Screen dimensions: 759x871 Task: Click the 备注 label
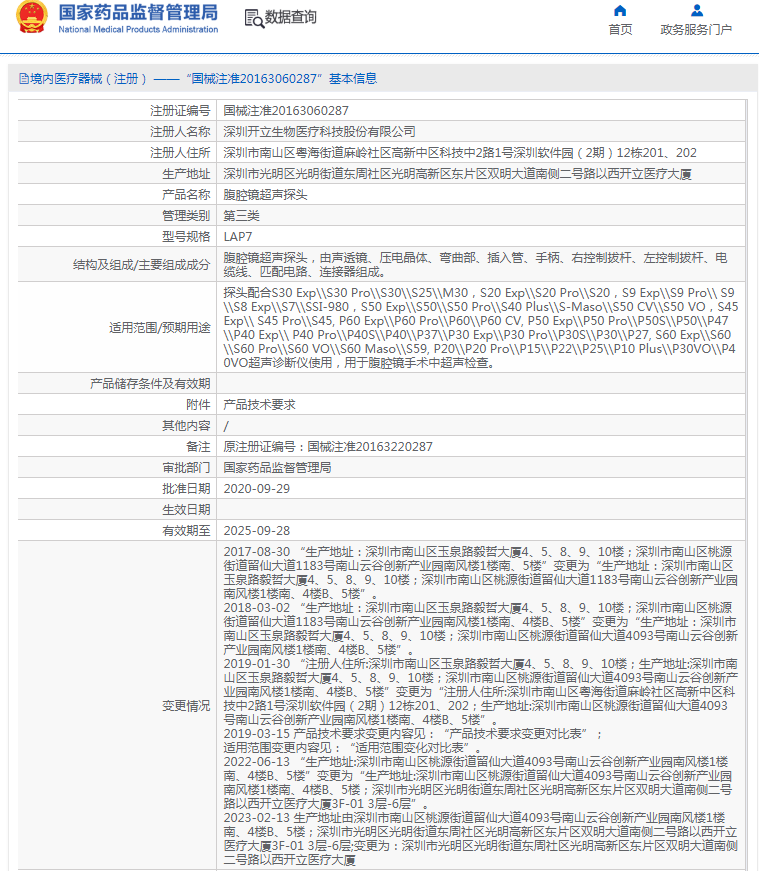coord(198,447)
